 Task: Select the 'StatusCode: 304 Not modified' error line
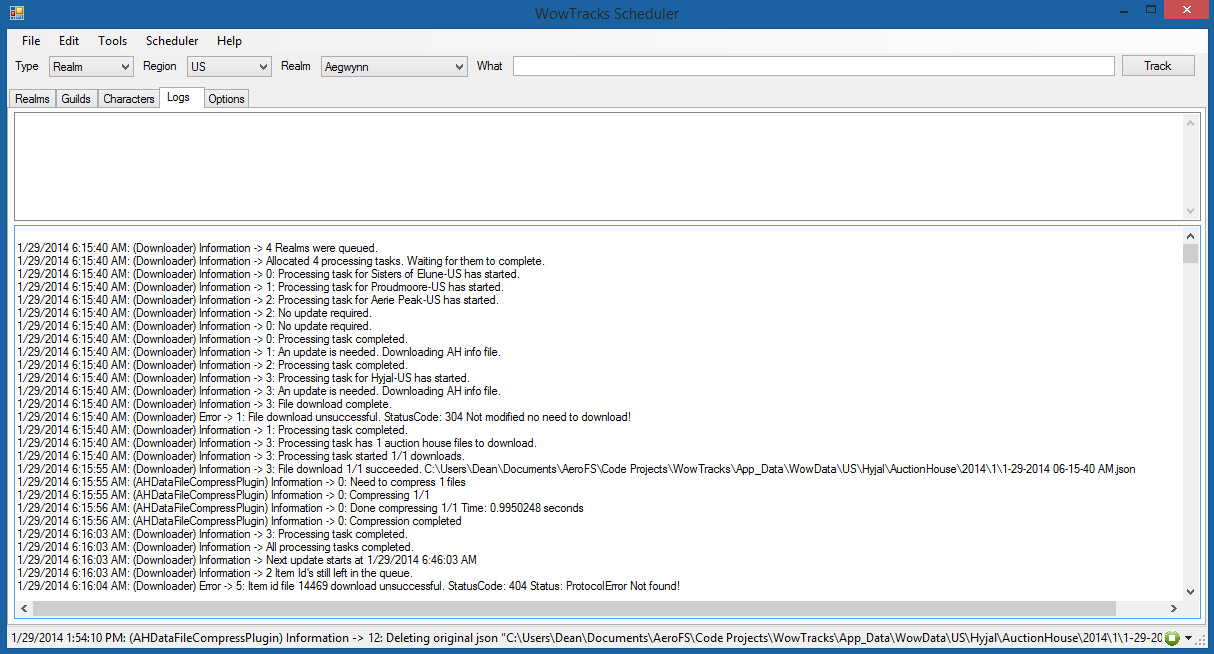[325, 417]
